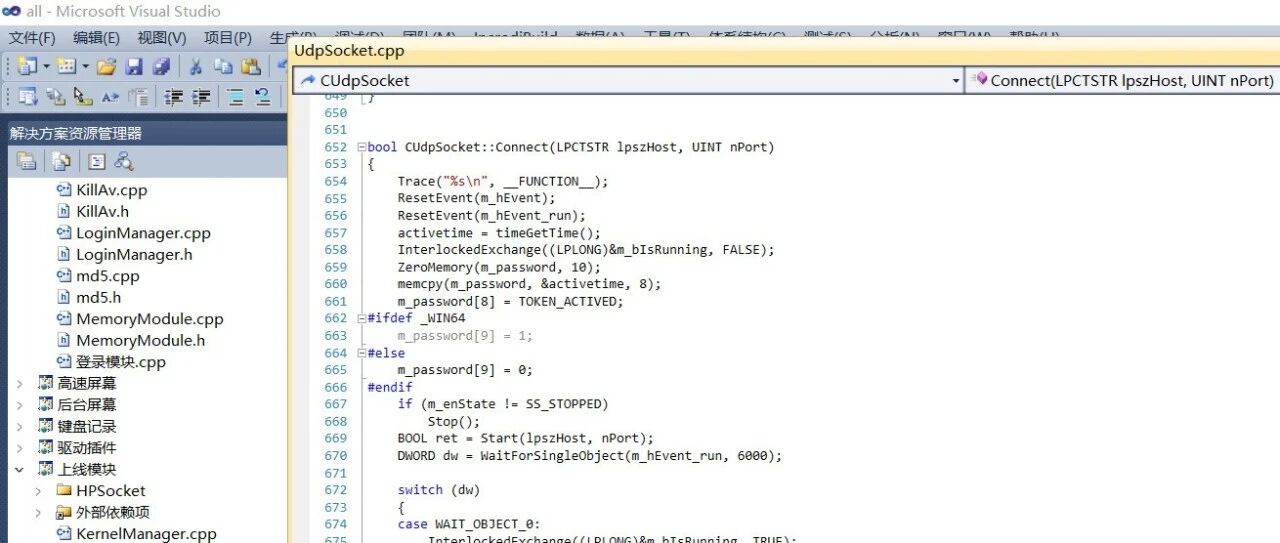Click the 'switch (dw)' statement
Screen dimensions: 1280x543
pos(439,490)
